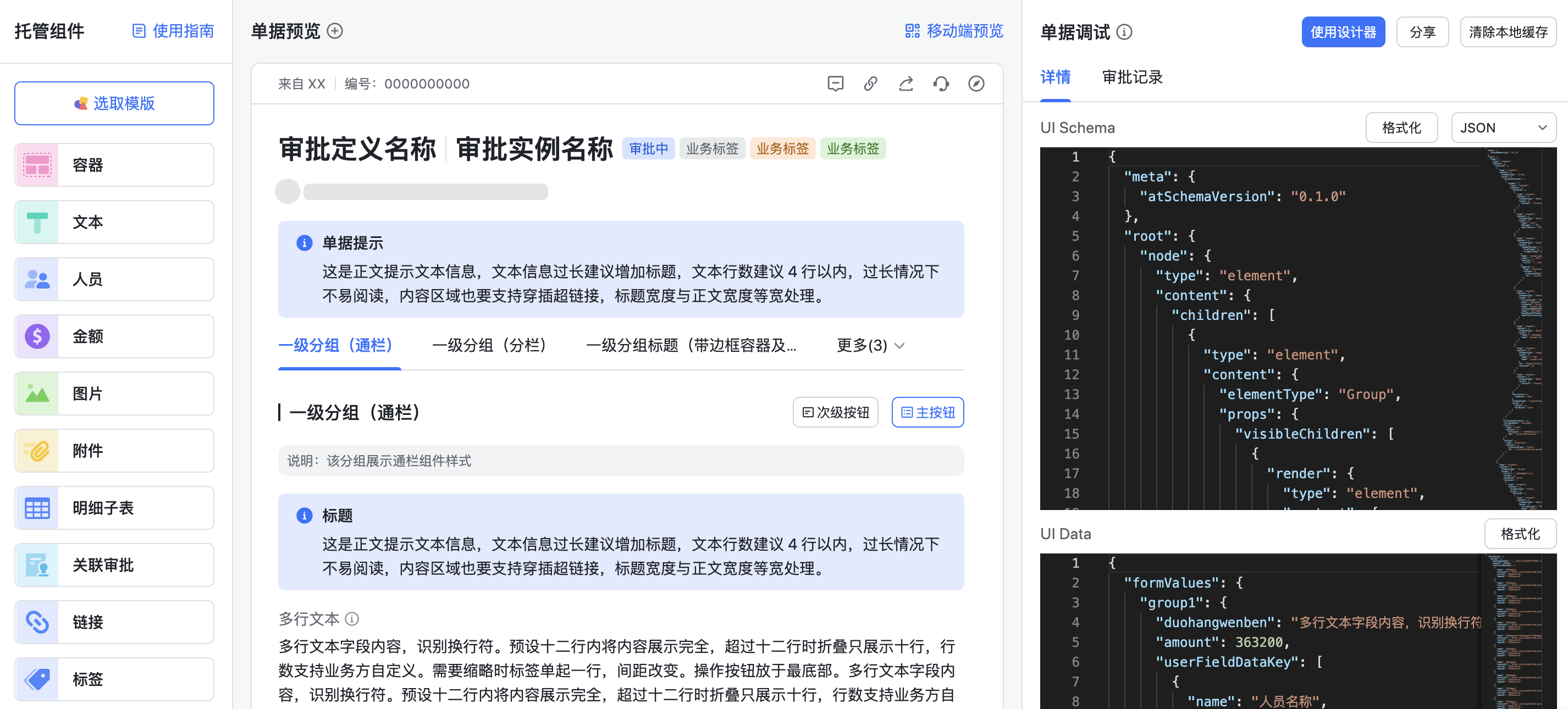Open the 使用指南 guide link

(x=174, y=31)
